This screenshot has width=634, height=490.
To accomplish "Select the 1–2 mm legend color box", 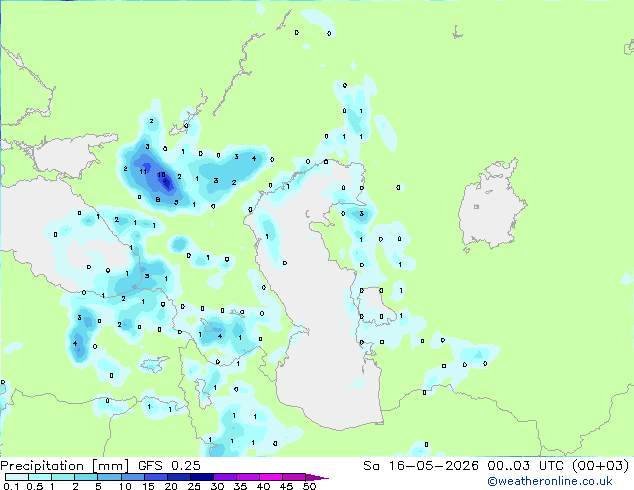I will 63,477.
